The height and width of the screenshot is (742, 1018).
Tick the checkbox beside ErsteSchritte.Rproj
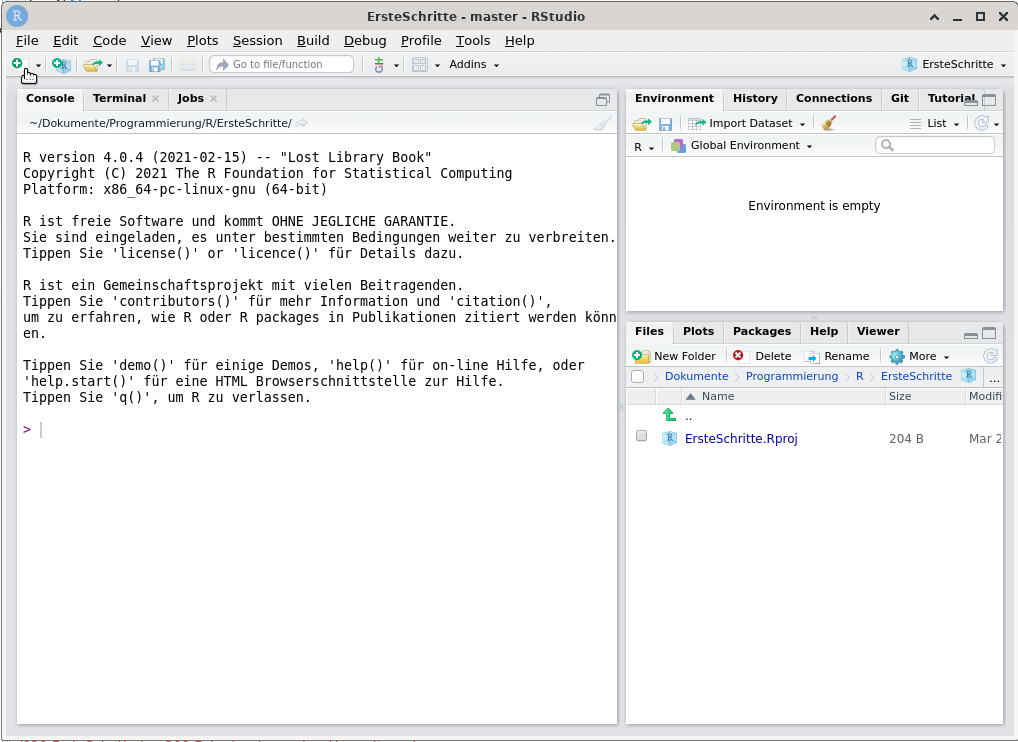point(642,437)
